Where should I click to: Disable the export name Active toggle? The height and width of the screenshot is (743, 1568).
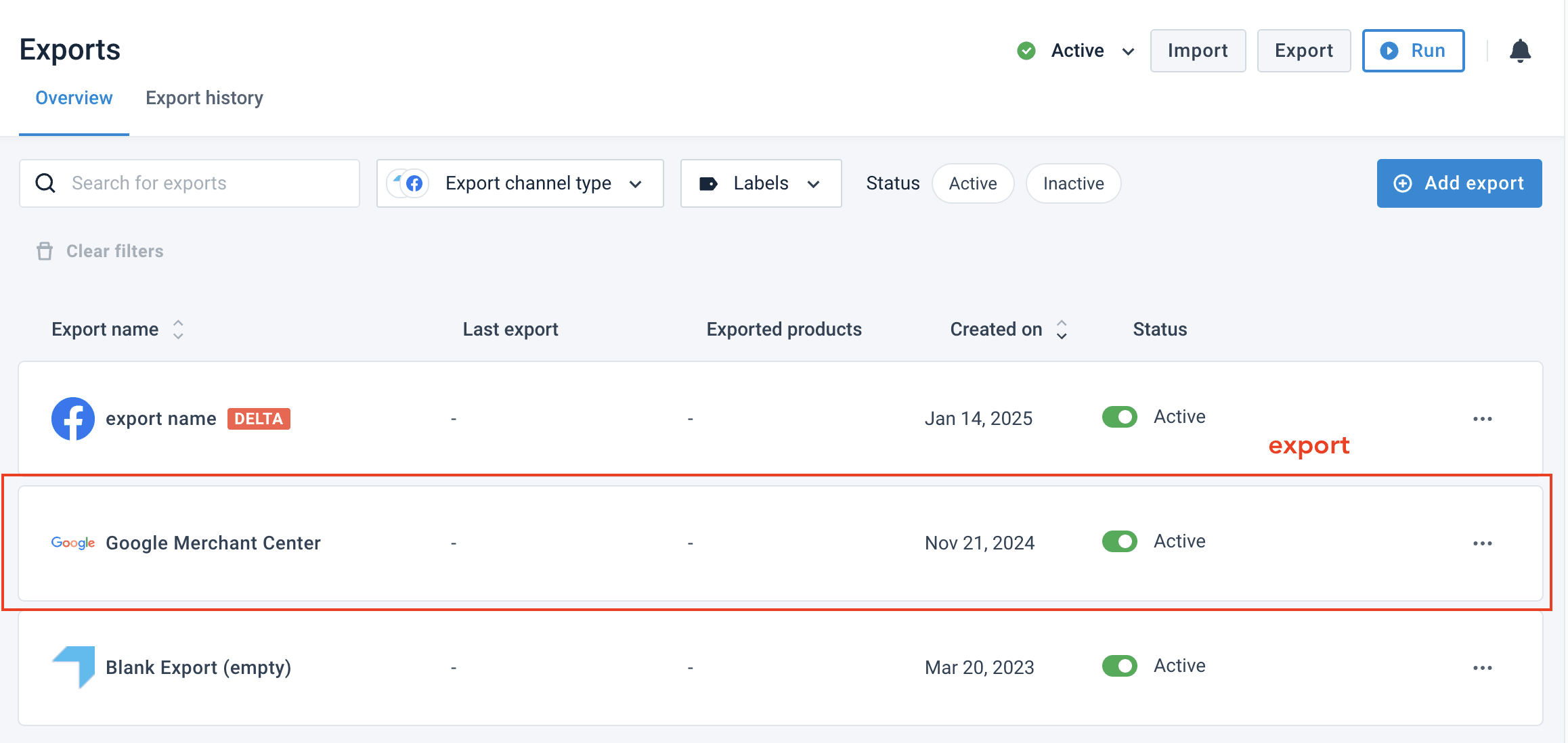[1119, 417]
